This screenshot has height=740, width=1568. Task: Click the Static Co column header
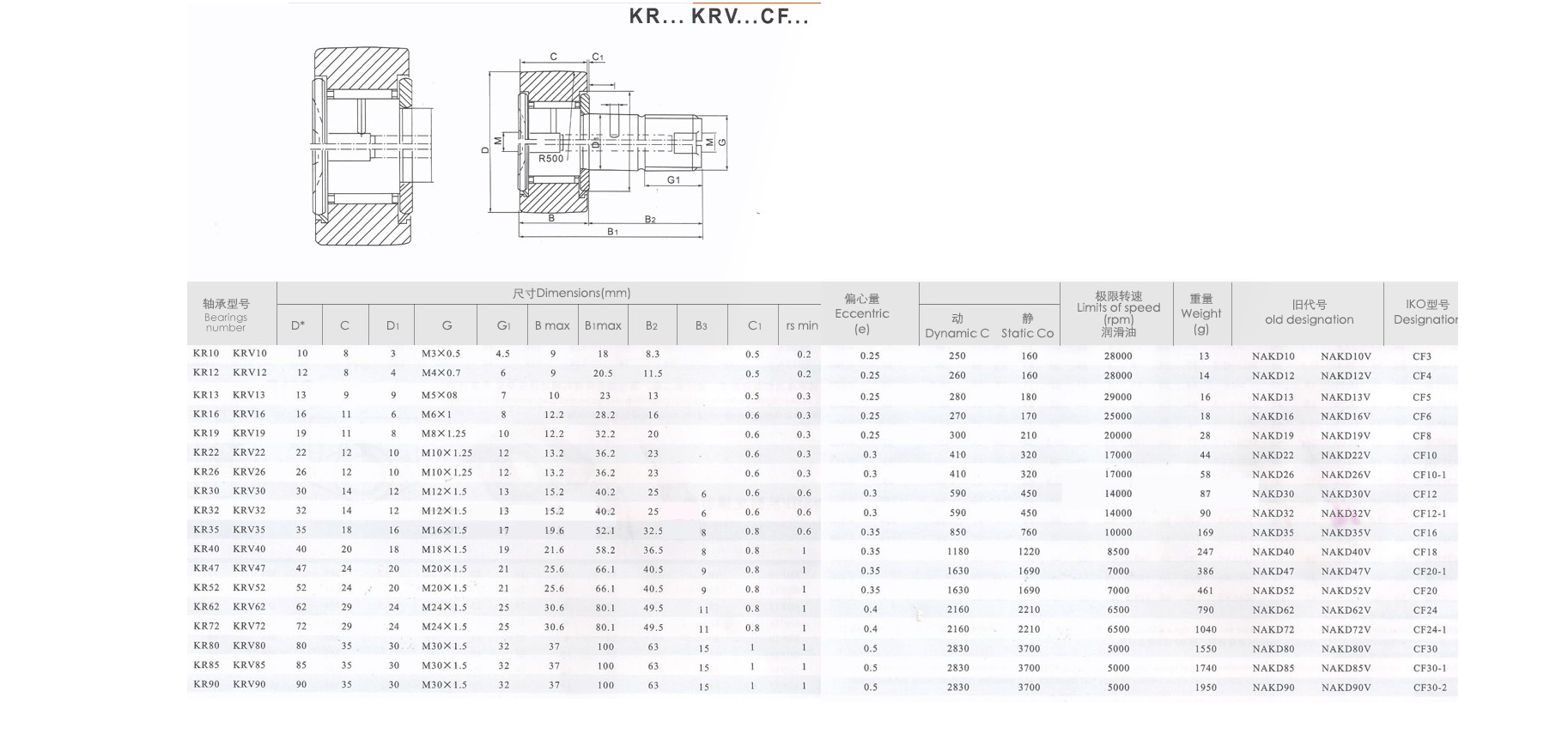point(1027,326)
